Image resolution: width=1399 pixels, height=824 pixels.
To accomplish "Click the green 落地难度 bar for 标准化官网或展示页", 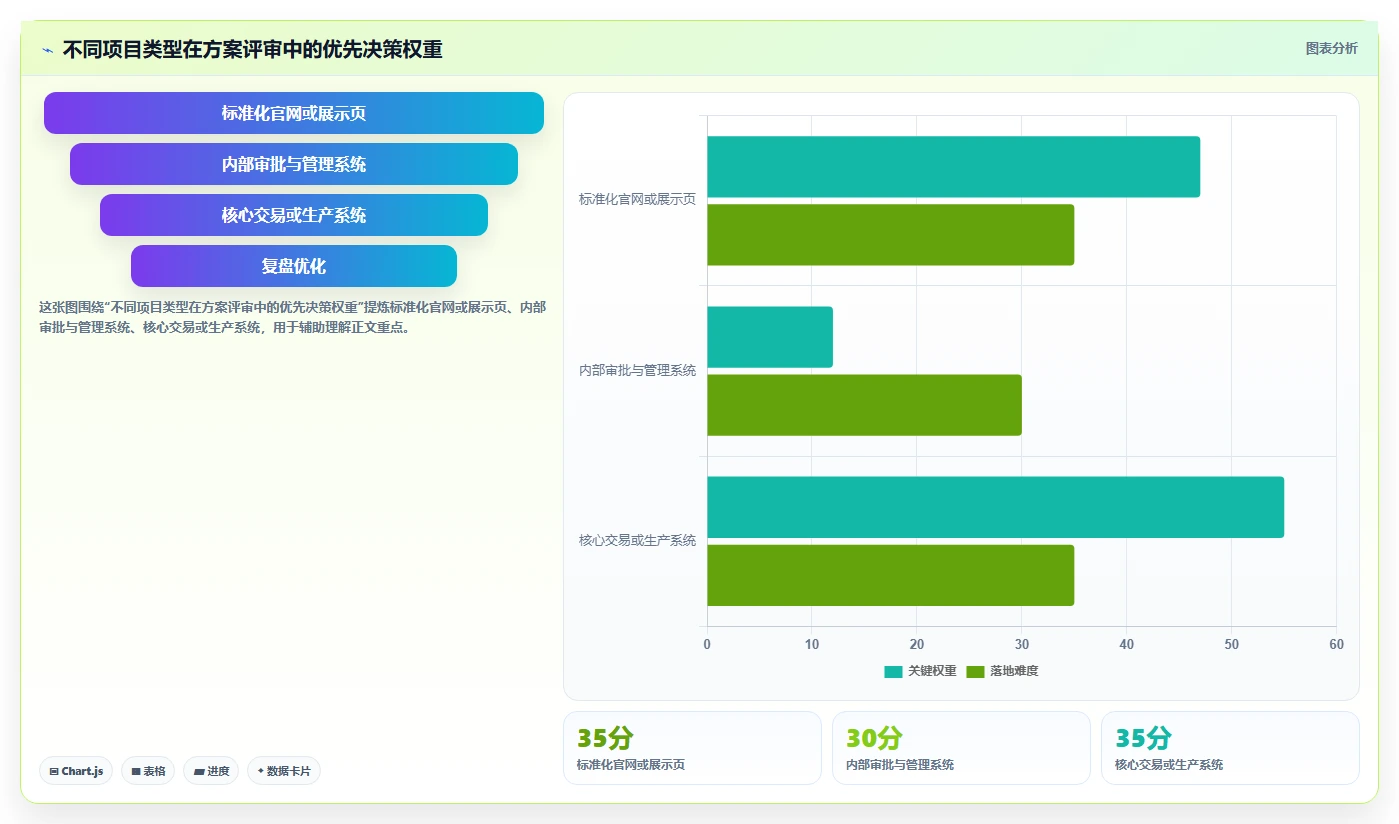I will tap(890, 235).
